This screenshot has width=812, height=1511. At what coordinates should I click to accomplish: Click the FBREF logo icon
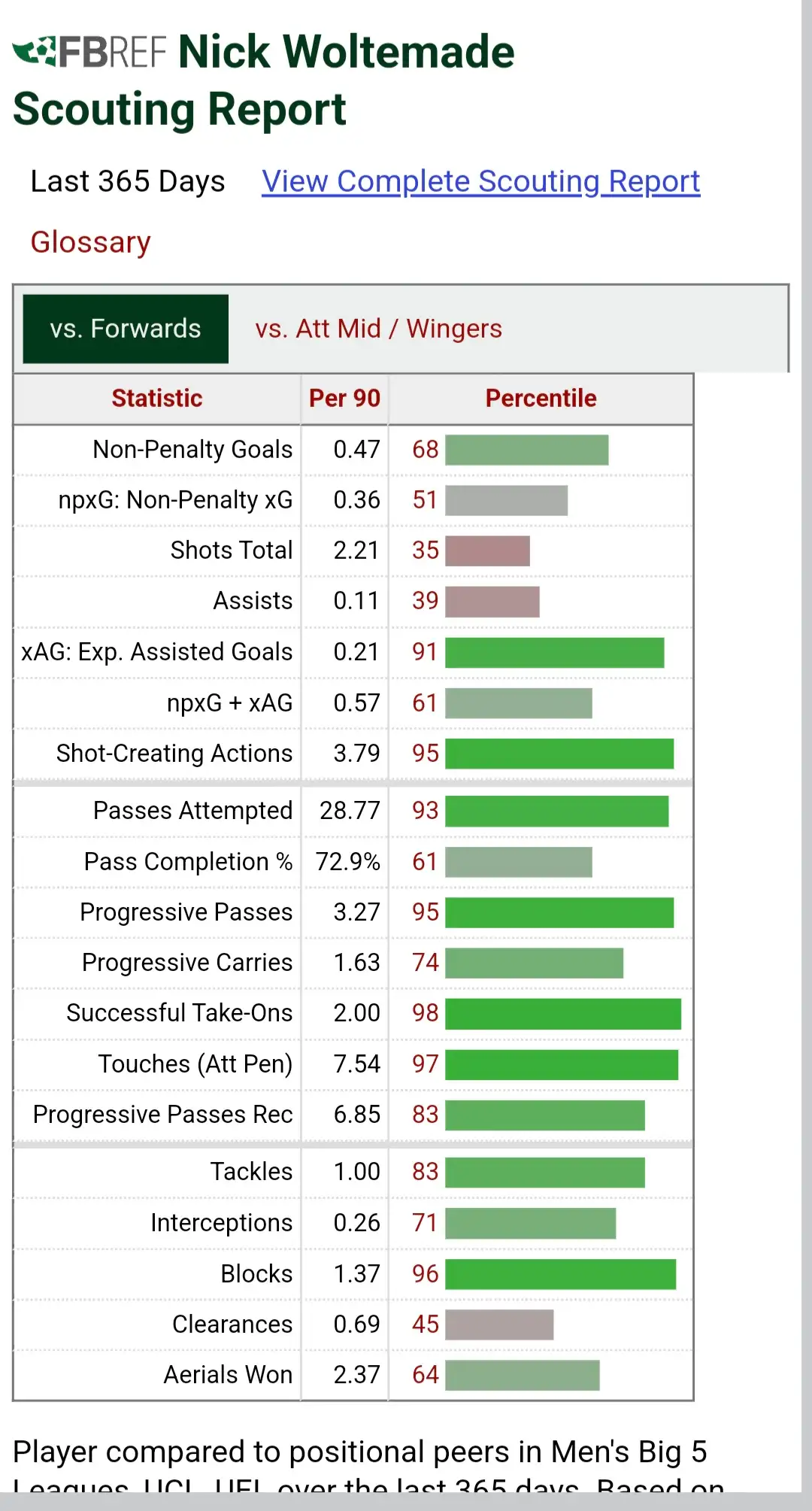pos(89,52)
